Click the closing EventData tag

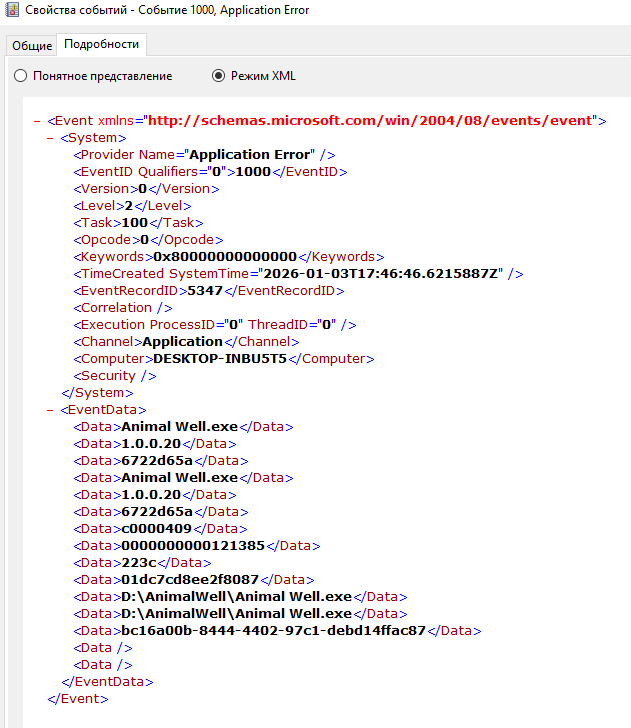pos(107,682)
